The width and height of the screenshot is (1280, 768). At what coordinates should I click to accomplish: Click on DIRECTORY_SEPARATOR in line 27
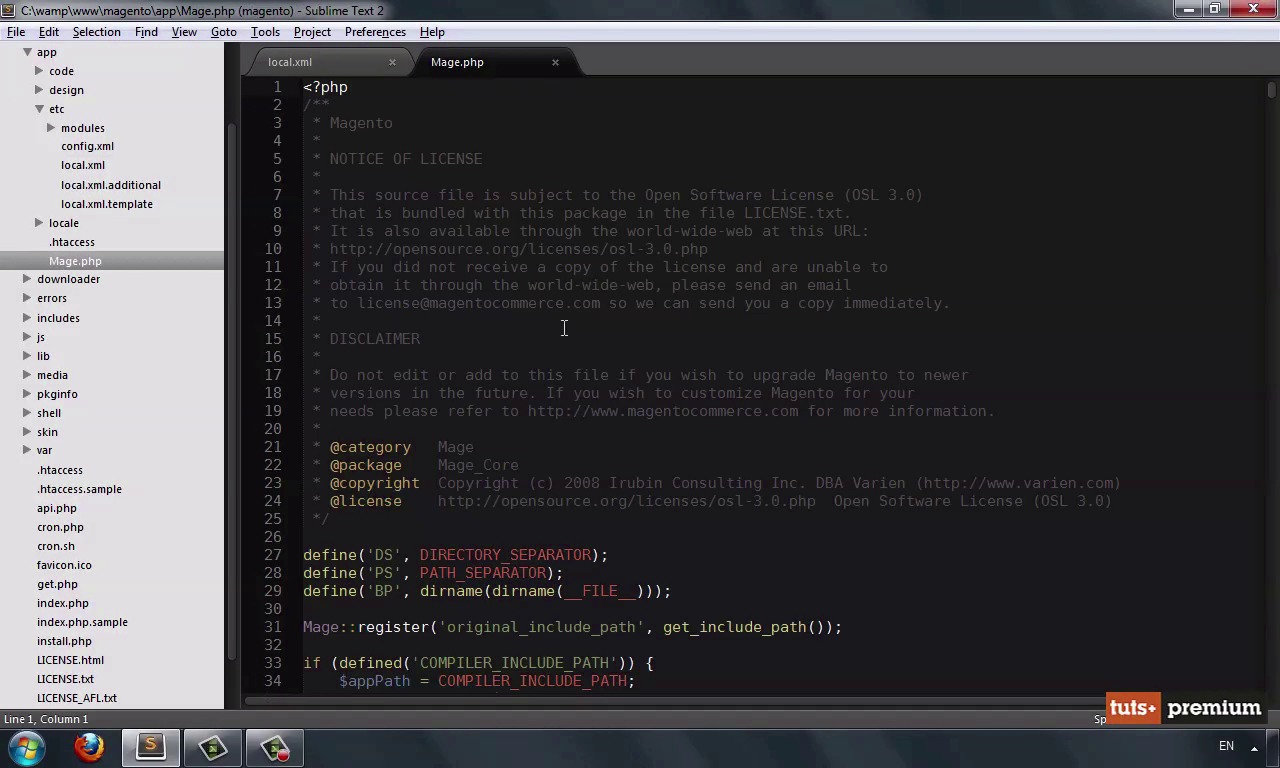[505, 555]
